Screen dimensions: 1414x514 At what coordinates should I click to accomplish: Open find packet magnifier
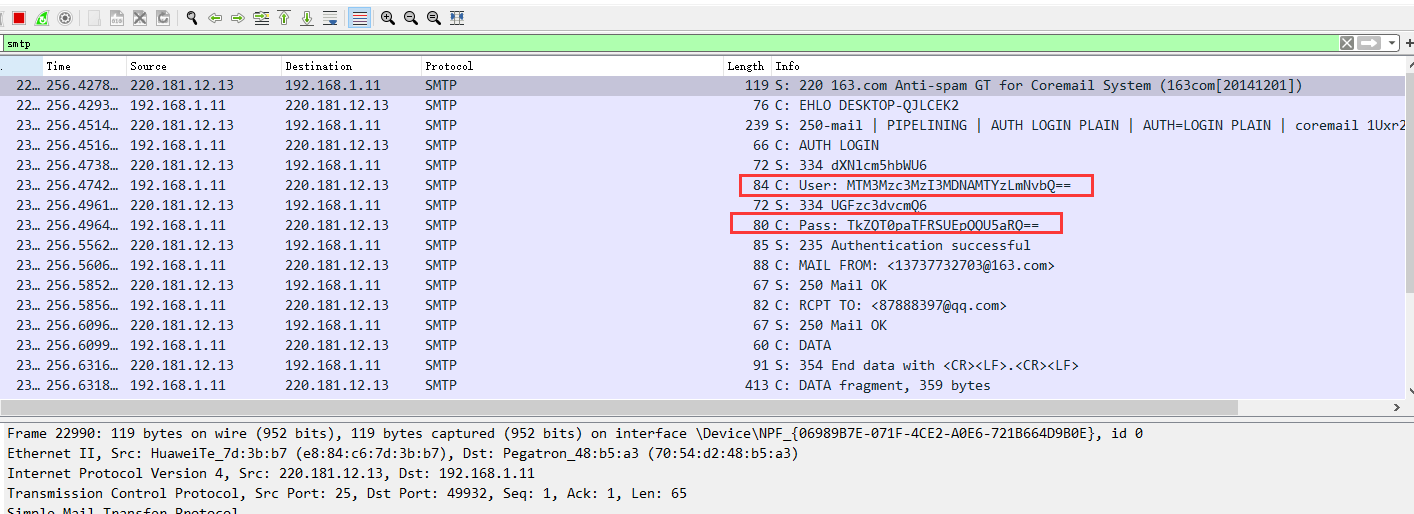point(192,18)
